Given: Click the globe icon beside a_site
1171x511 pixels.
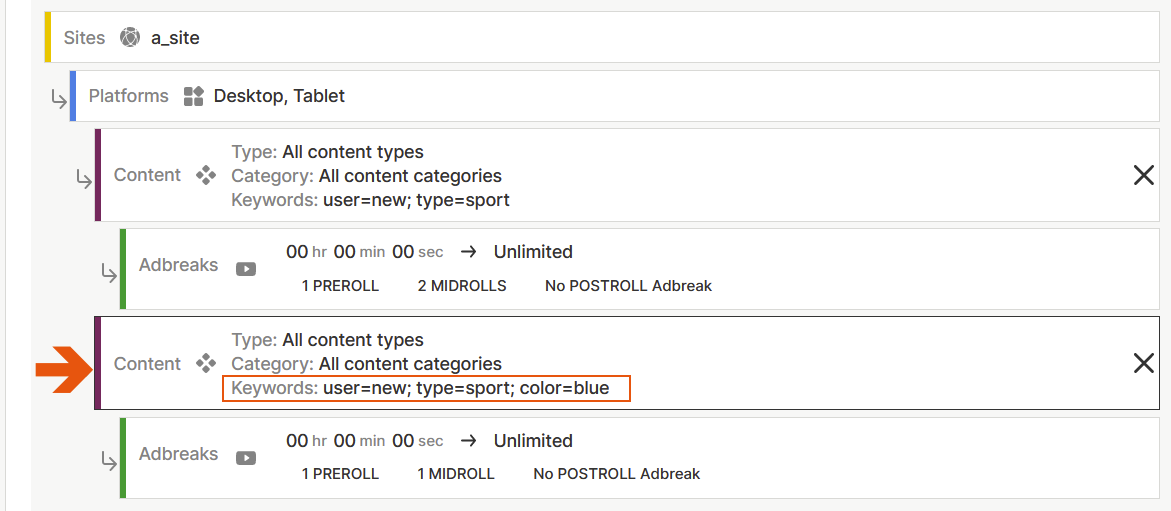Looking at the screenshot, I should coord(129,38).
